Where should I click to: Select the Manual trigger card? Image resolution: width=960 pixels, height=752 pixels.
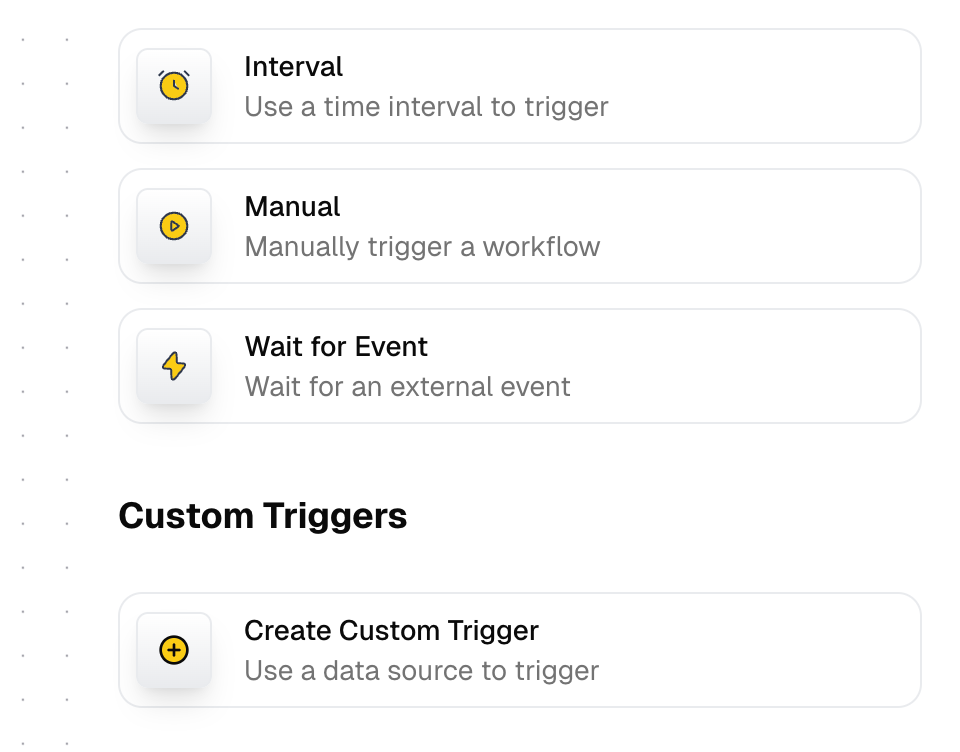(x=519, y=226)
